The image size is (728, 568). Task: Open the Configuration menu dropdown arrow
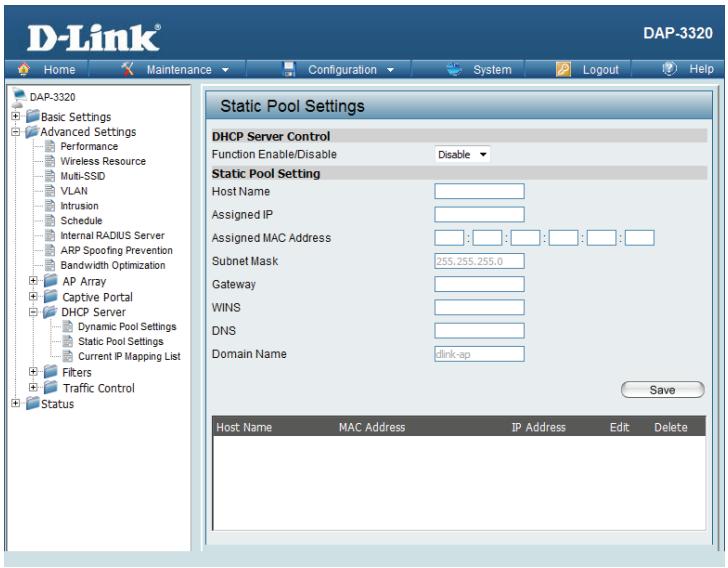coord(390,70)
